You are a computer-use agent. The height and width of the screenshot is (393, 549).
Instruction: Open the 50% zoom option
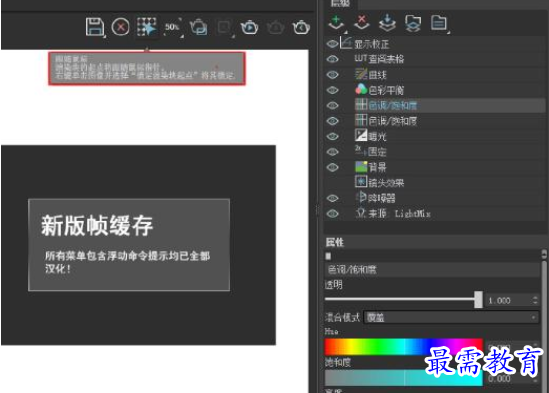coord(173,27)
